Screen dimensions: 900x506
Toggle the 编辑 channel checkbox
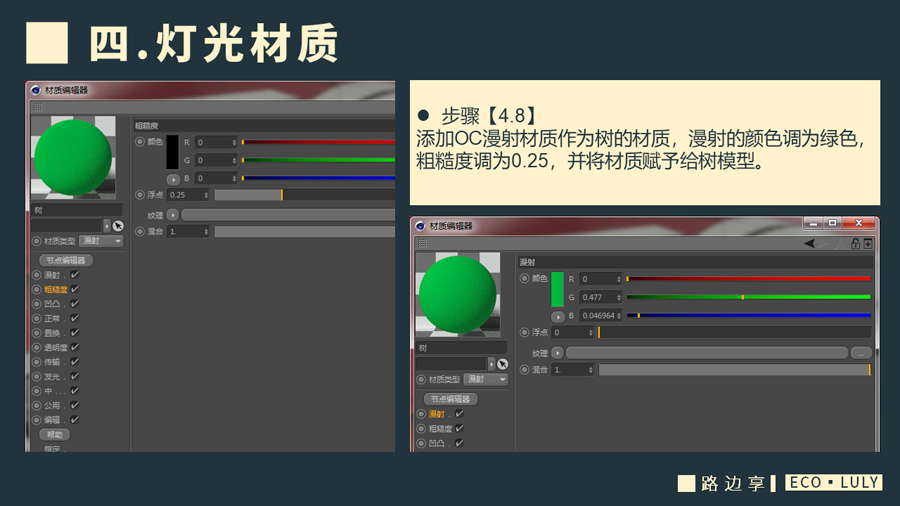coord(75,419)
